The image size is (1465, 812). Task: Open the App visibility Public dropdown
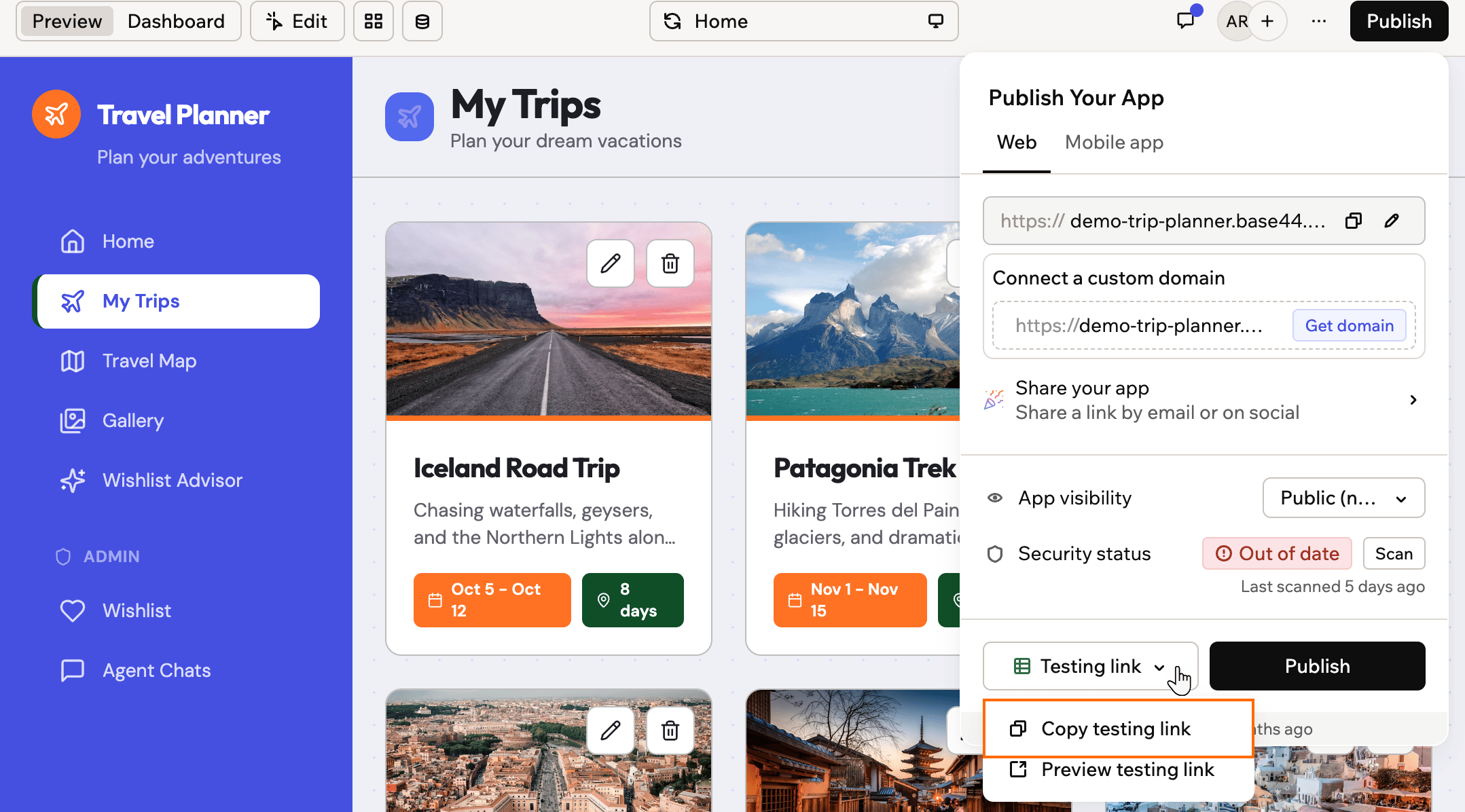click(x=1343, y=498)
